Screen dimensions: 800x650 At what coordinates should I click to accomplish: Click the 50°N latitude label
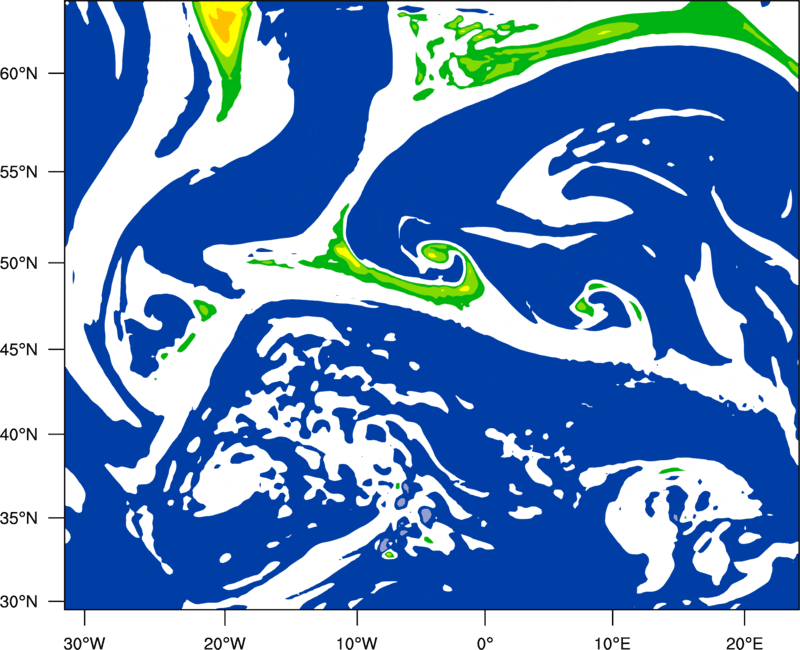pyautogui.click(x=19, y=263)
